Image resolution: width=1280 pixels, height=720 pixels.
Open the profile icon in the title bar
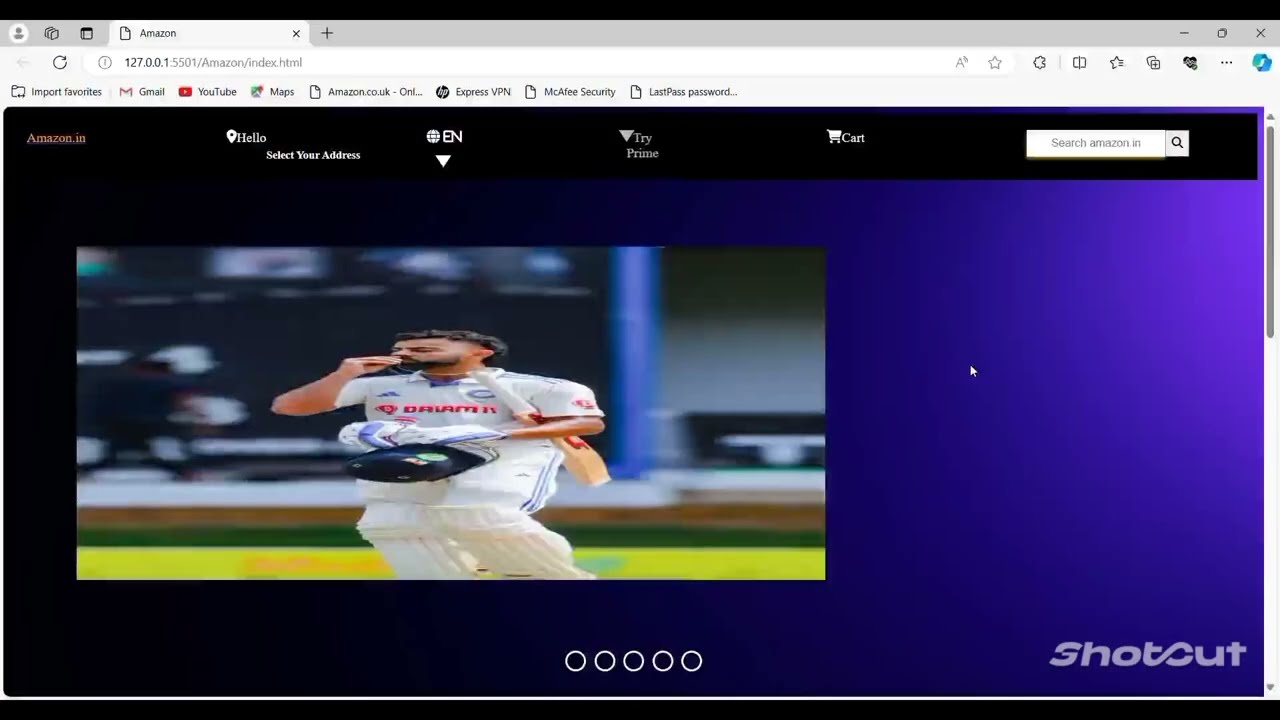click(x=18, y=33)
